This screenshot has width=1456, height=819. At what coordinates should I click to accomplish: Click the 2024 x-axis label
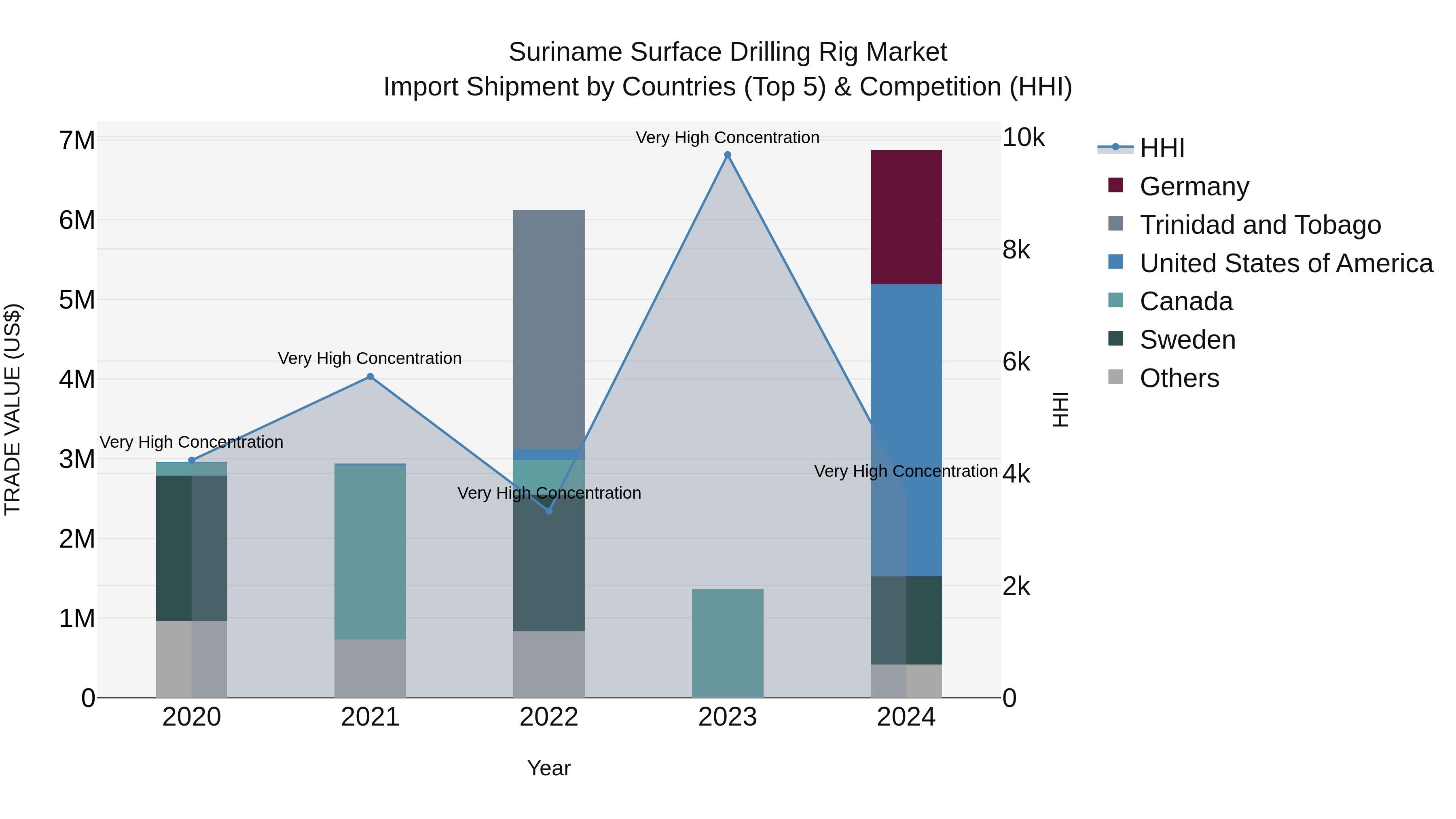906,717
